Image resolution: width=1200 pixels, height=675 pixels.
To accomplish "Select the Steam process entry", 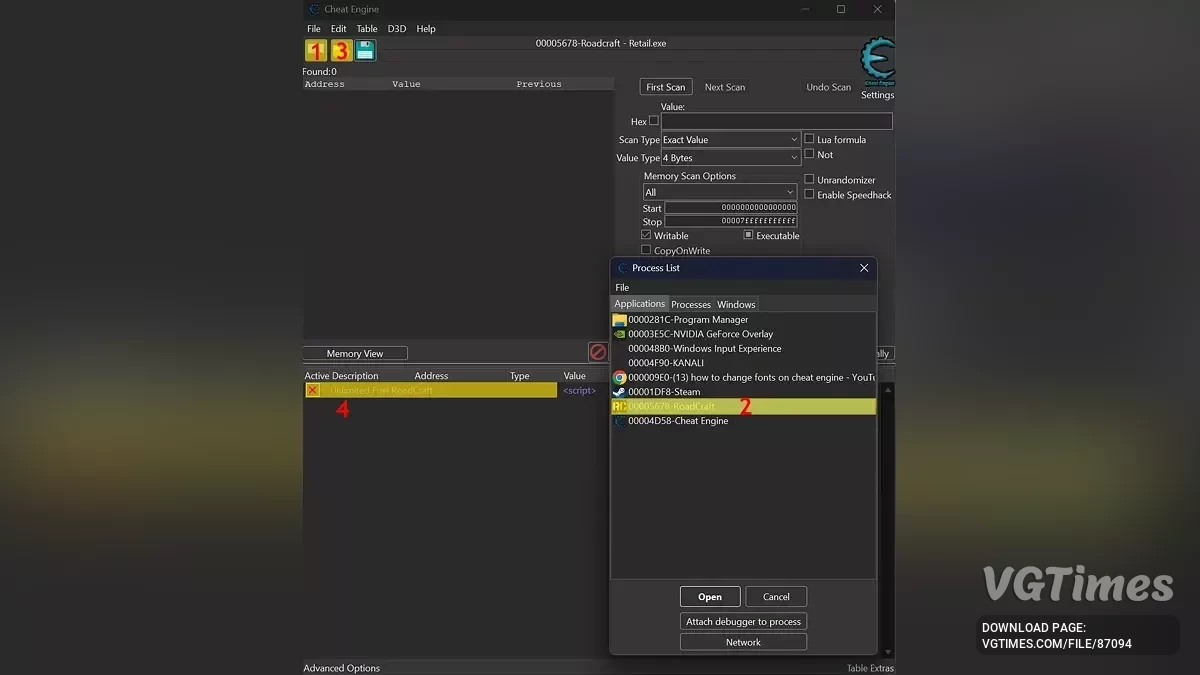I will coord(664,392).
